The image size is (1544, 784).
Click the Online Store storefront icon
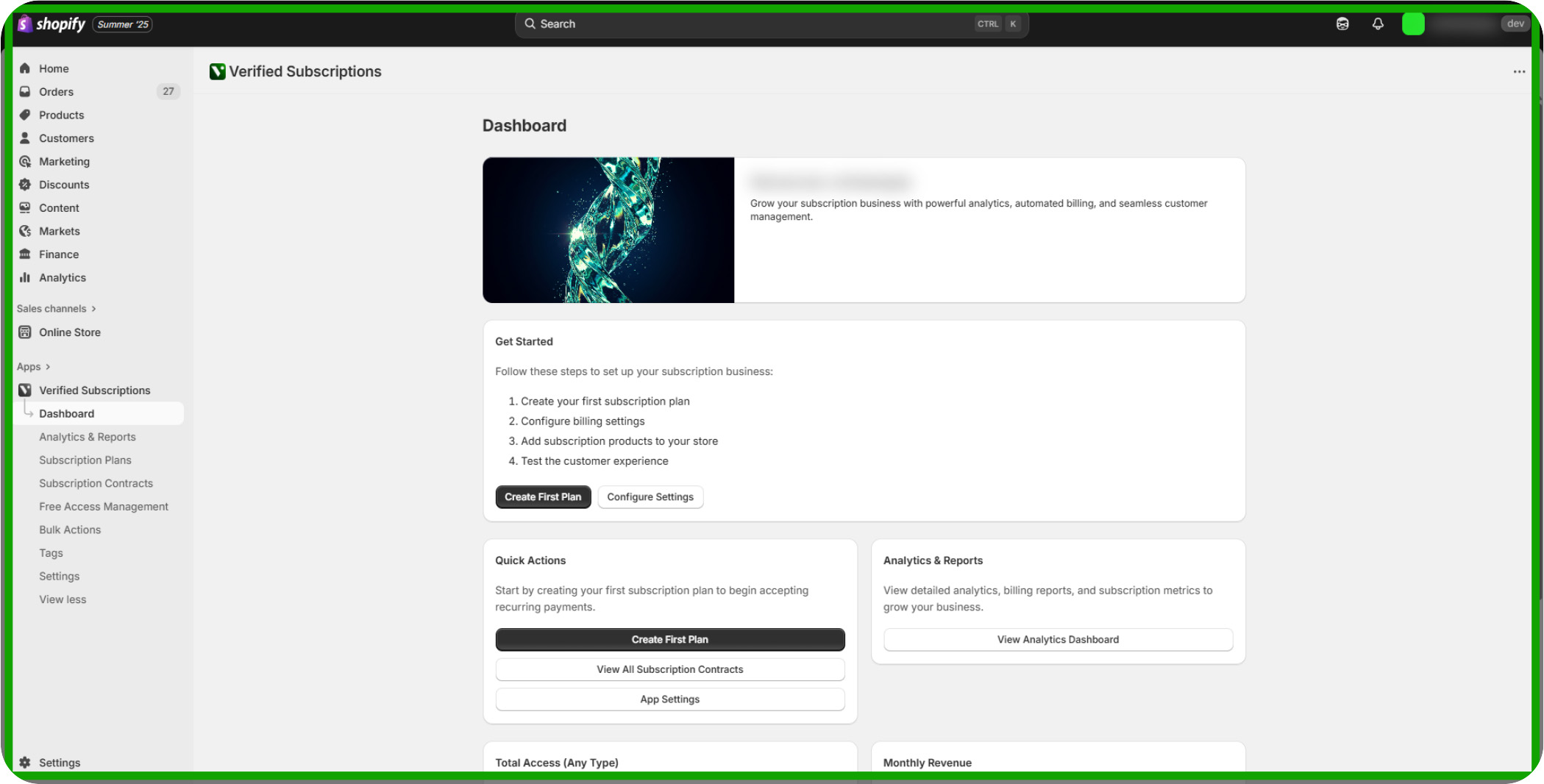click(x=25, y=332)
